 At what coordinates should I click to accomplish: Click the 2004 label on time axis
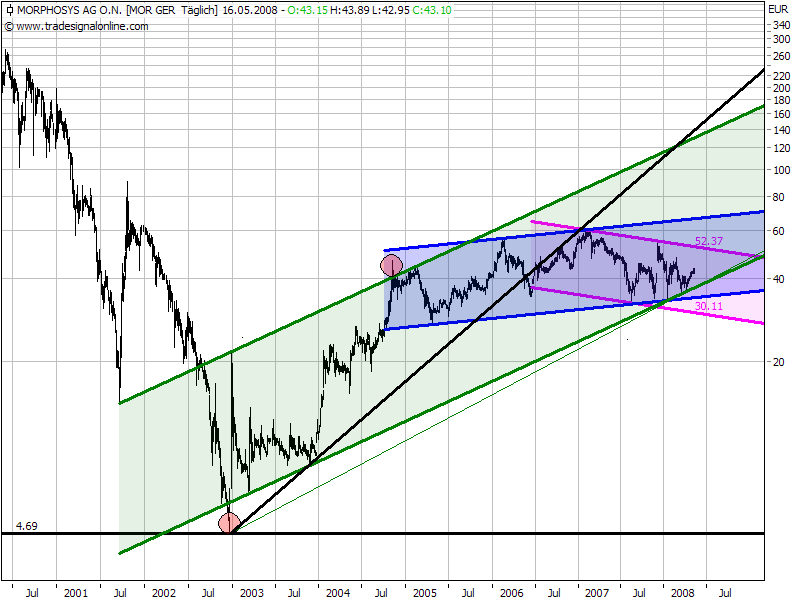[338, 593]
